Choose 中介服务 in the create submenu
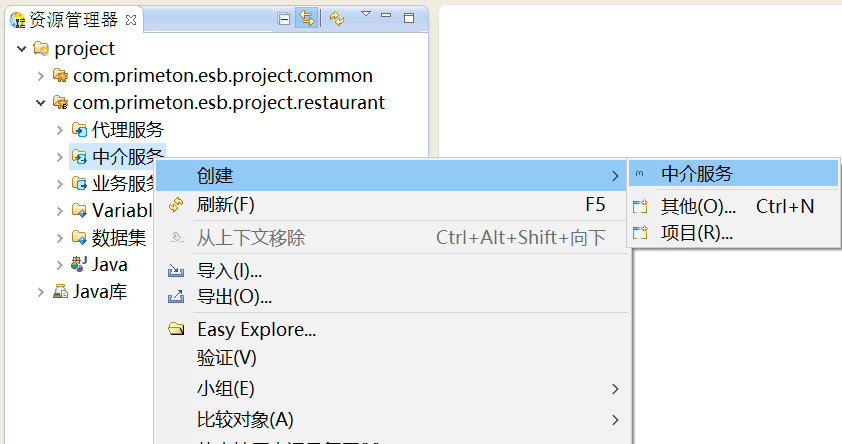 click(696, 174)
